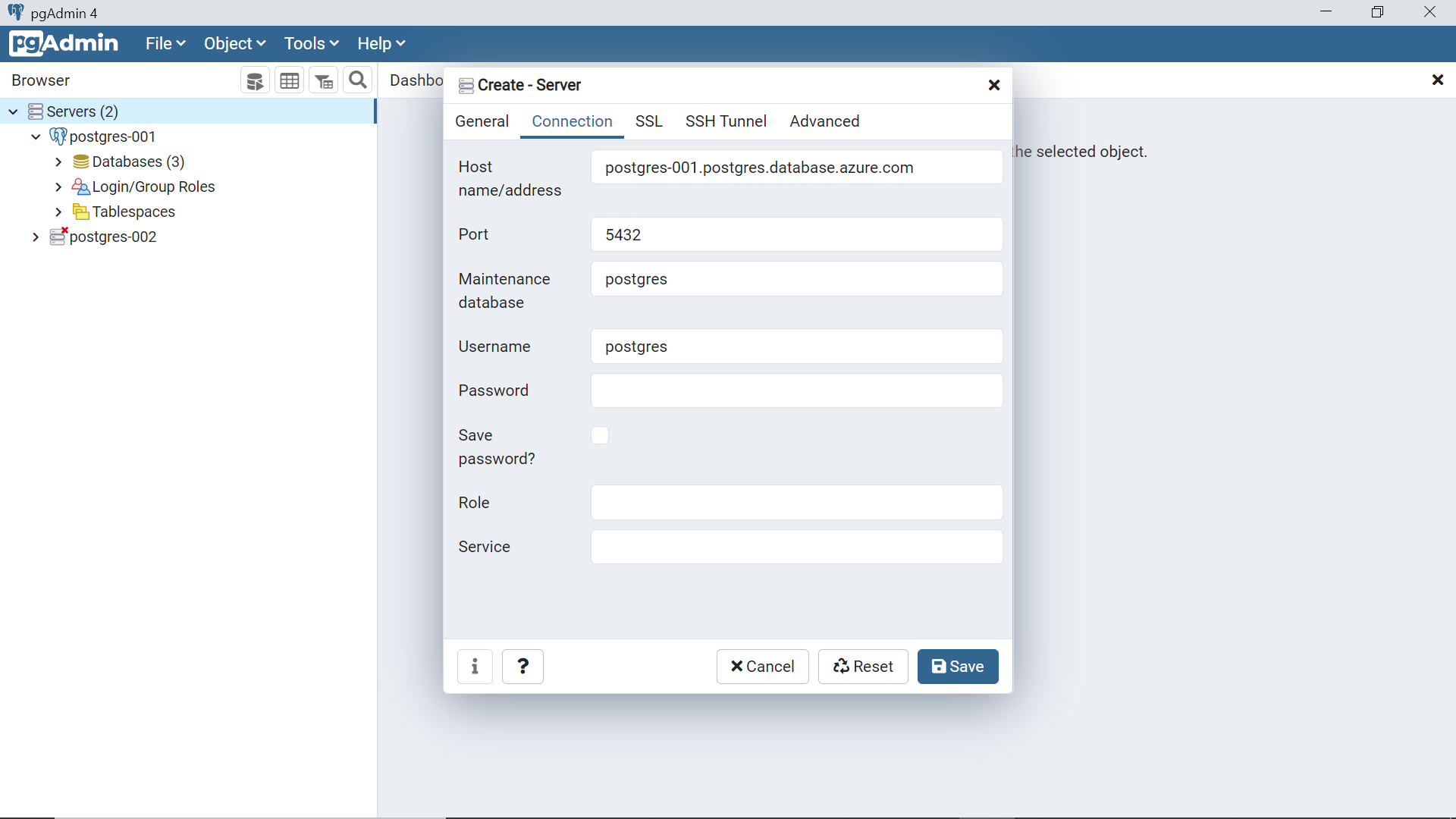
Task: Tick the Save password checkbox
Action: pyautogui.click(x=600, y=435)
